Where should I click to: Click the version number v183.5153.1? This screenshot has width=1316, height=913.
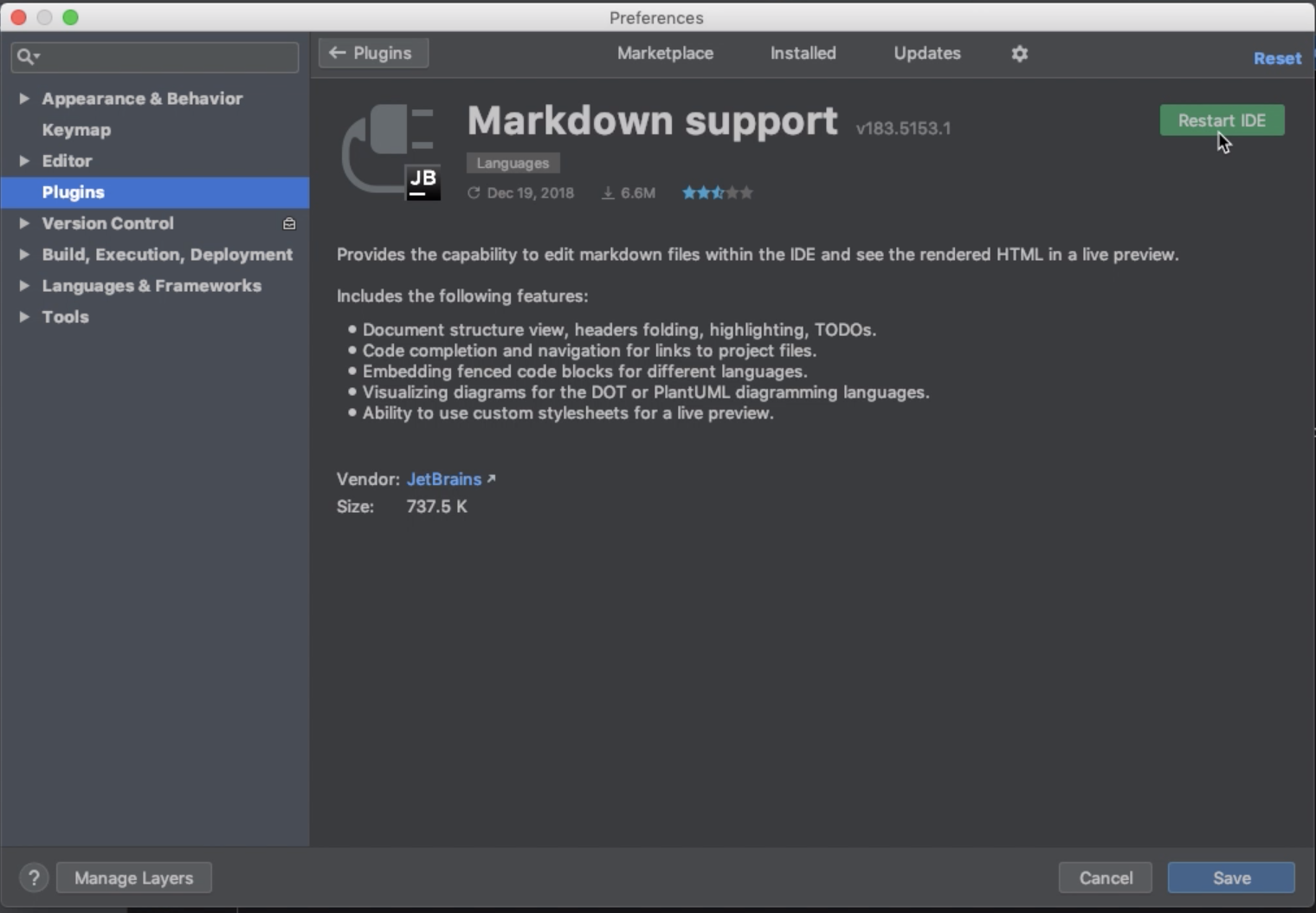tap(903, 128)
